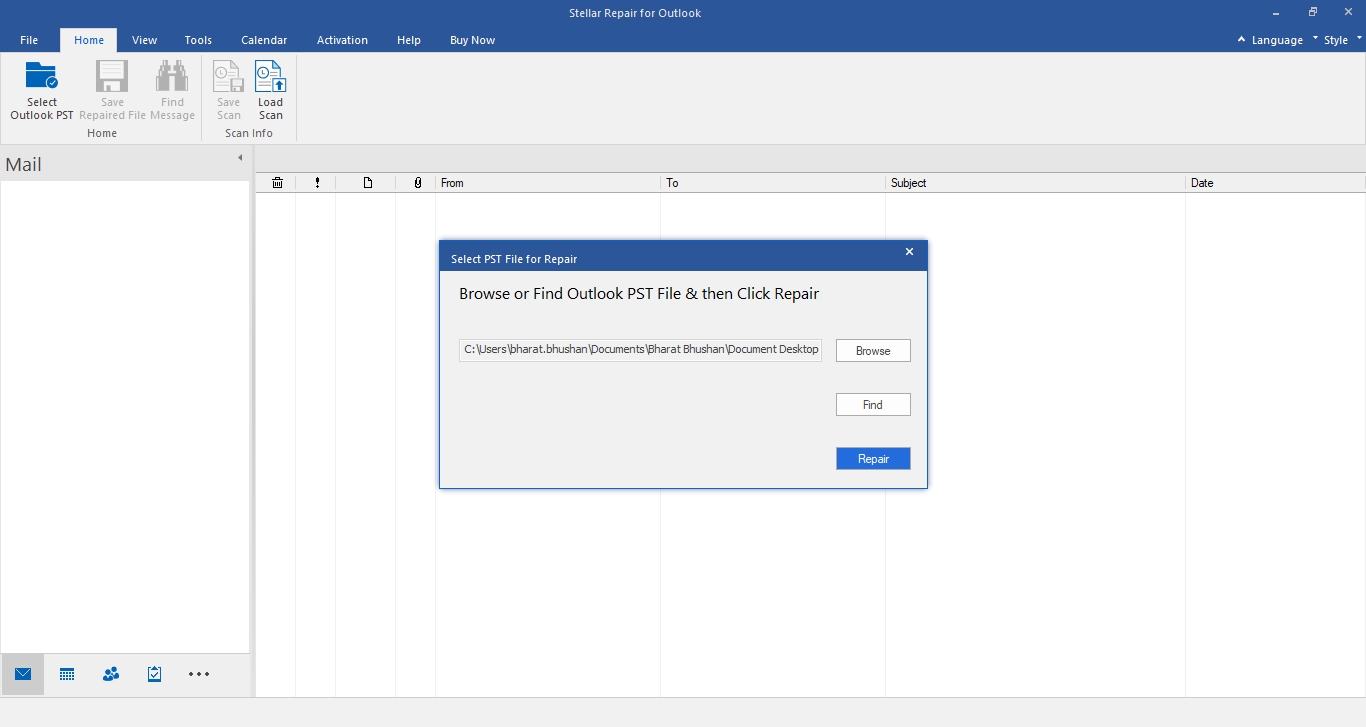
Task: Open the File menu
Action: tap(29, 40)
